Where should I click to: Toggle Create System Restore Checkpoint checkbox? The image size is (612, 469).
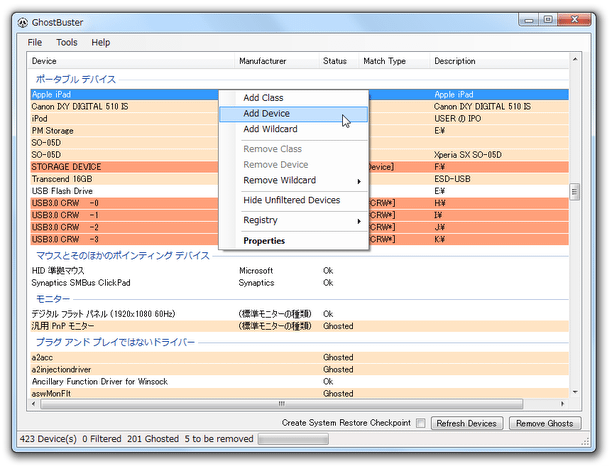click(x=420, y=423)
